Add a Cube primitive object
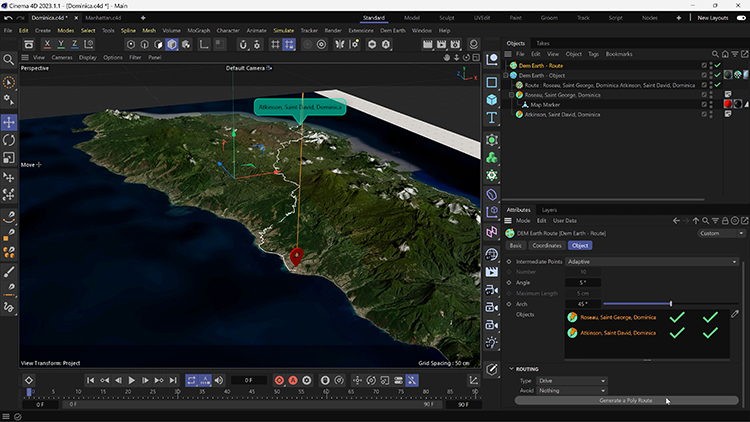The height and width of the screenshot is (422, 750). coord(492,99)
